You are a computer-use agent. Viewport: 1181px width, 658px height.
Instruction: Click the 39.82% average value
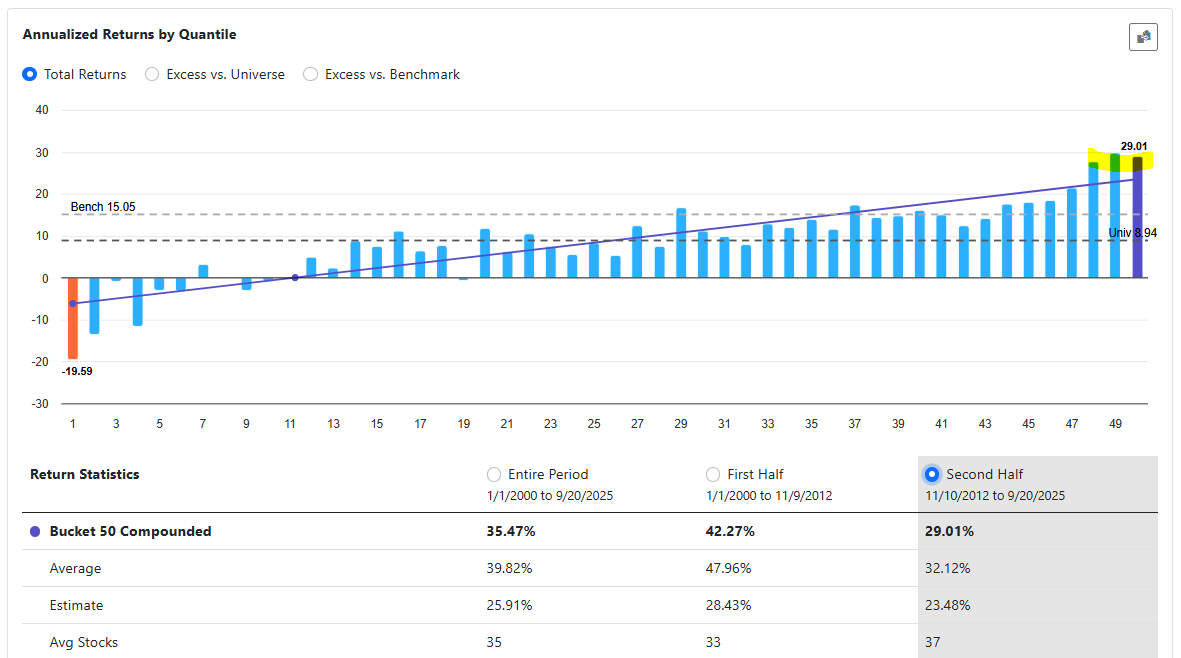pyautogui.click(x=509, y=568)
